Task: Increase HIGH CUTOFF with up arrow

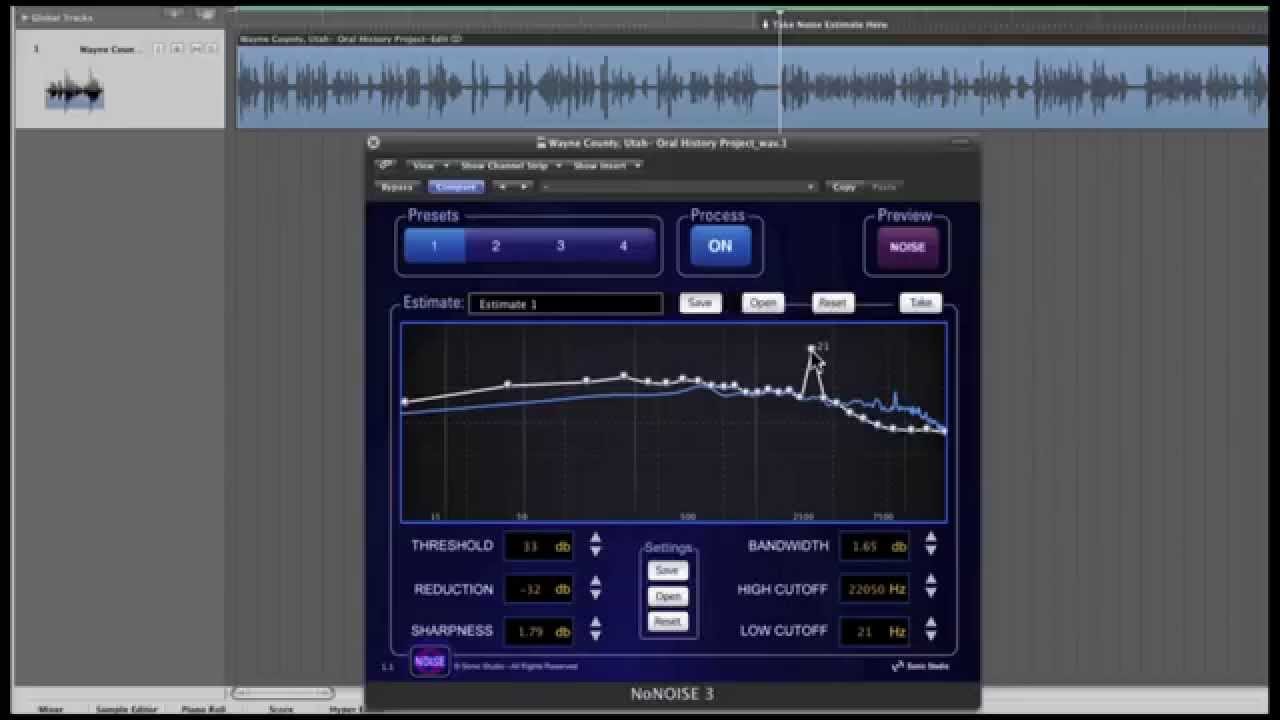Action: (931, 581)
